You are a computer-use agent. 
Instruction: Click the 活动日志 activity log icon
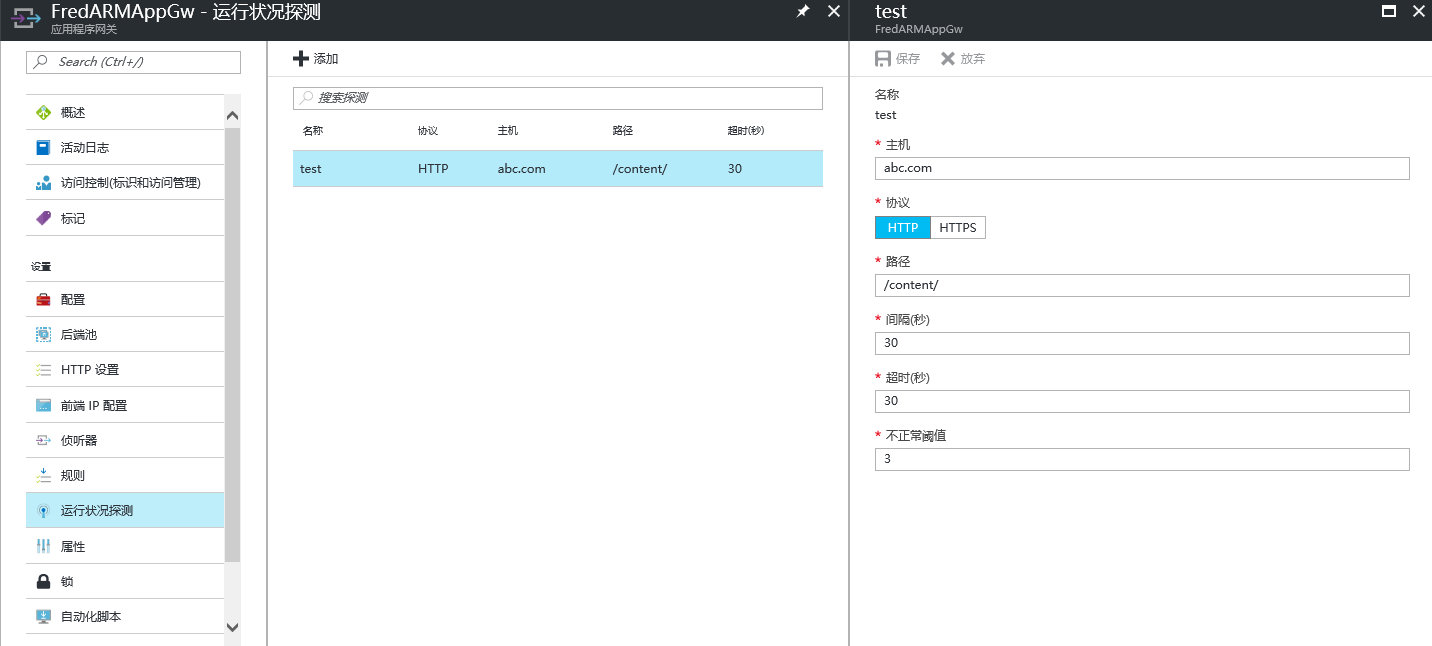point(43,147)
